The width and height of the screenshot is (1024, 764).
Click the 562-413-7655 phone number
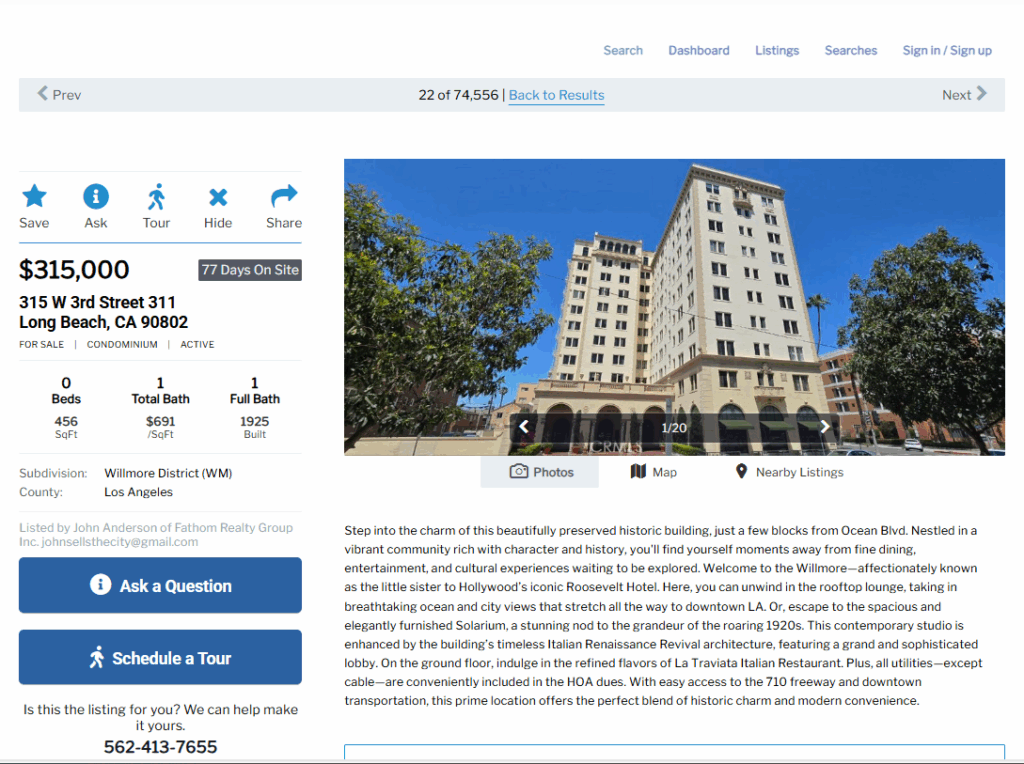[x=161, y=747]
